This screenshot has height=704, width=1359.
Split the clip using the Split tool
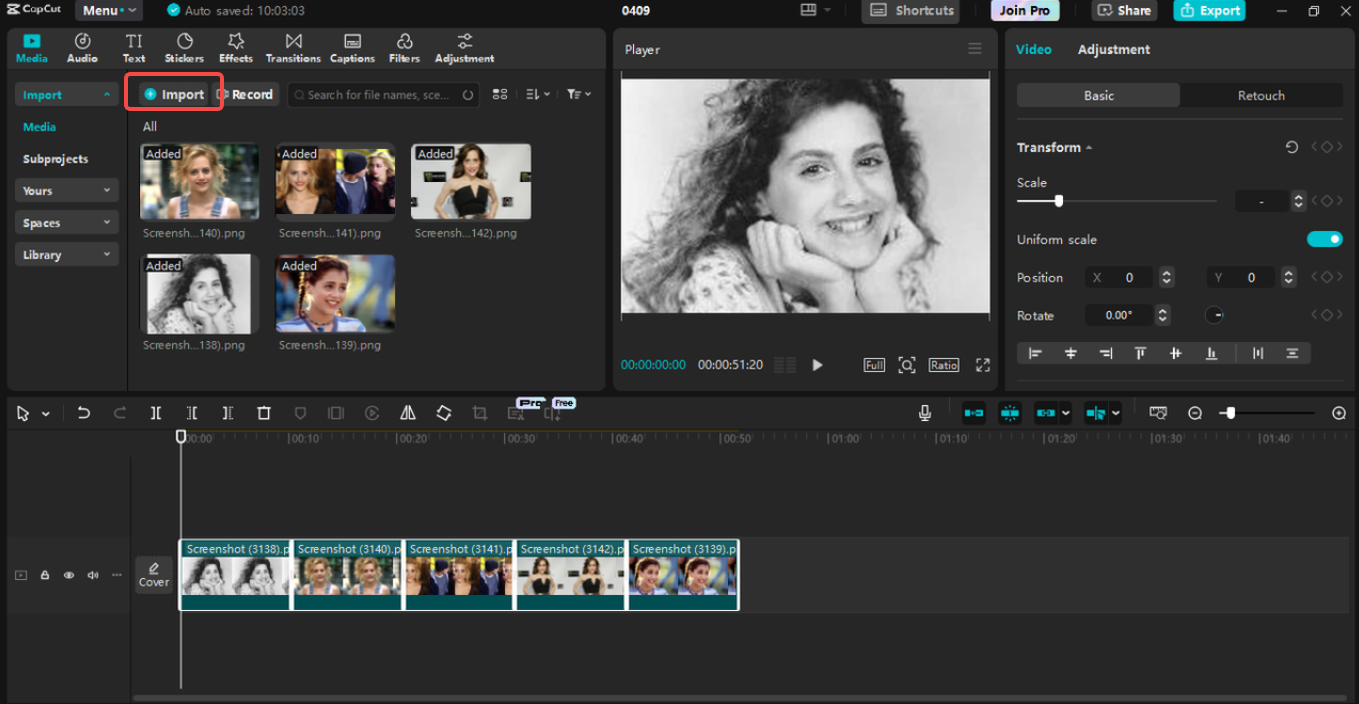(155, 412)
